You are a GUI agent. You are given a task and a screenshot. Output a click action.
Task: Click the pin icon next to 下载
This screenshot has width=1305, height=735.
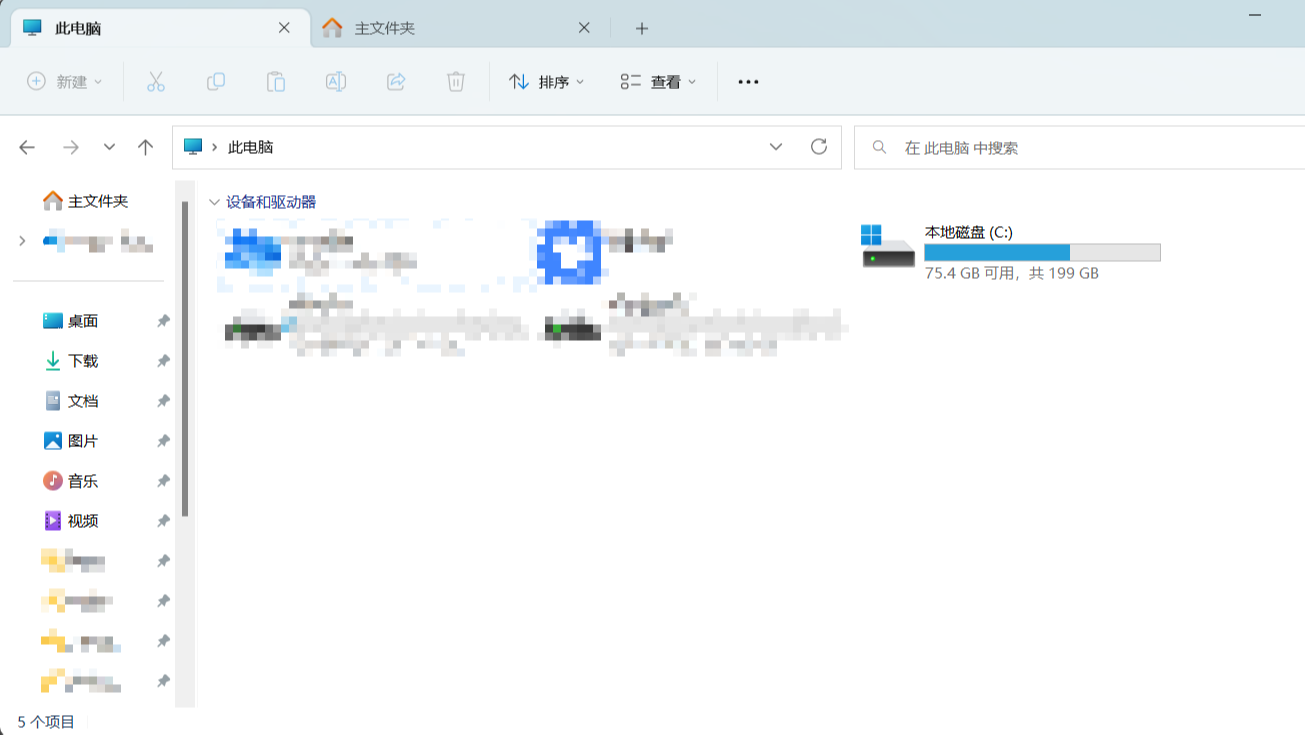coord(163,361)
